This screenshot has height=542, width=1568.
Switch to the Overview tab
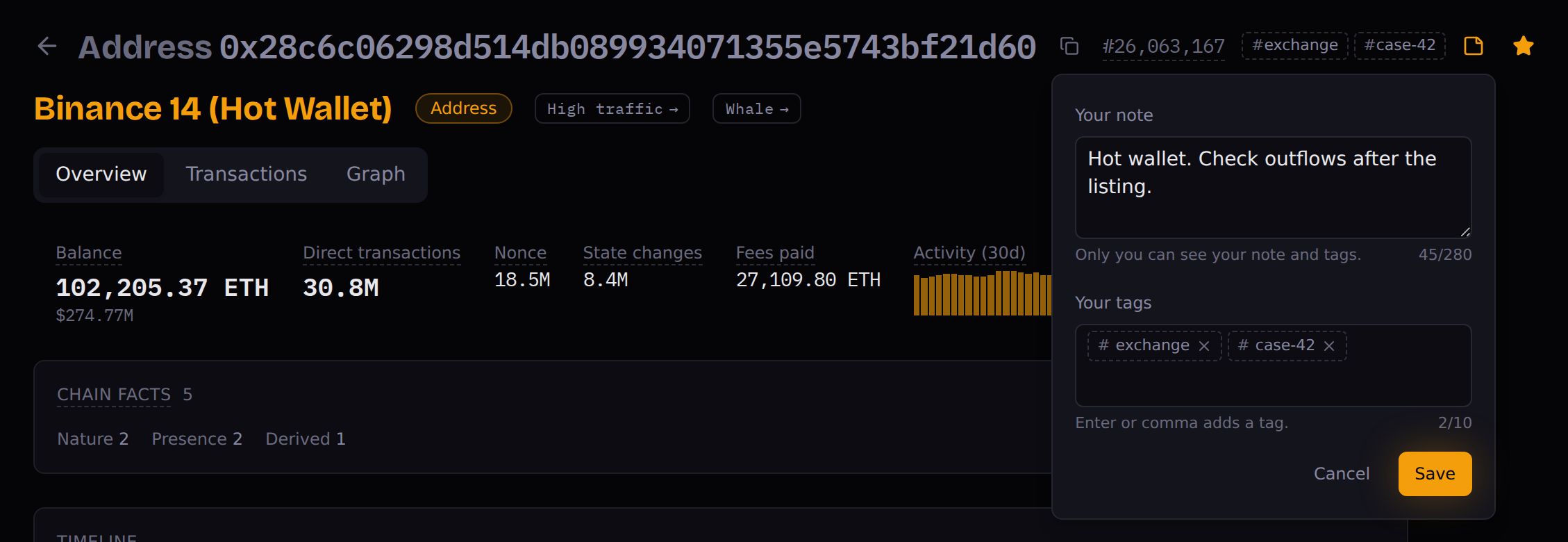(x=101, y=174)
